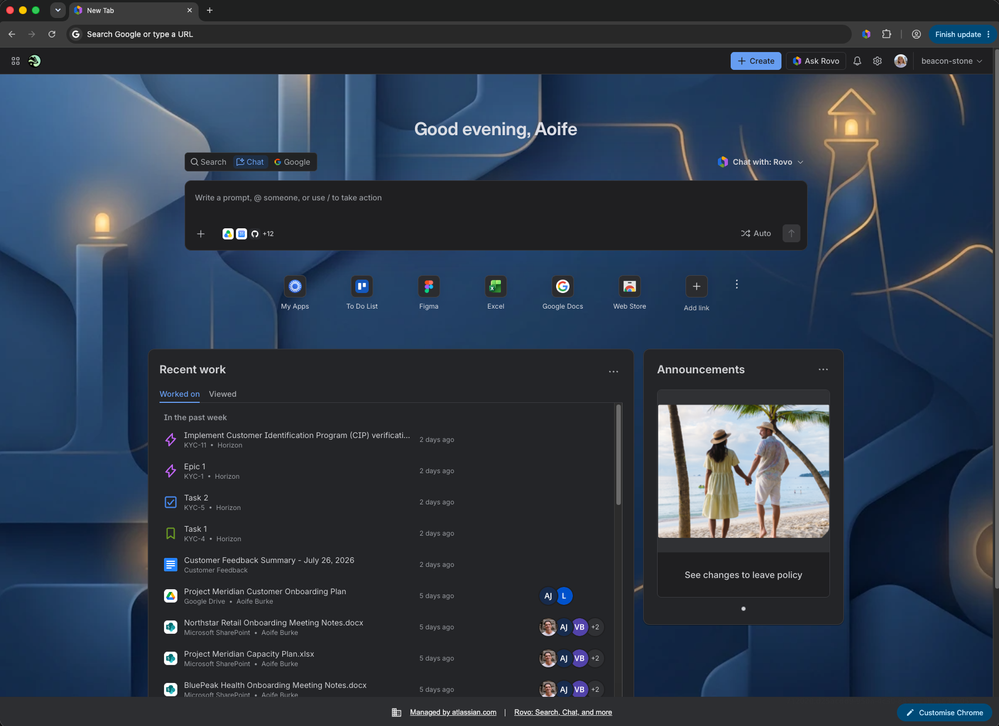Select the Viewed tab
The image size is (999, 726).
pyautogui.click(x=222, y=394)
